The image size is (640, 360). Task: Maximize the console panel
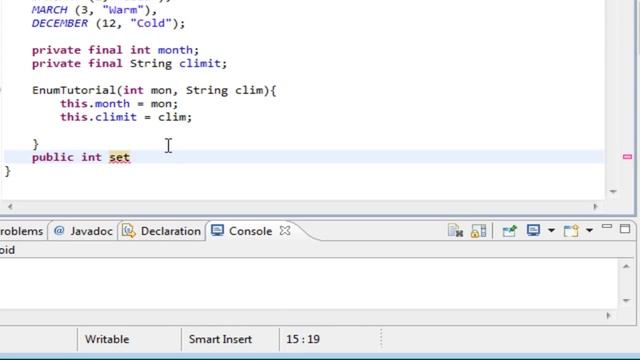625,229
